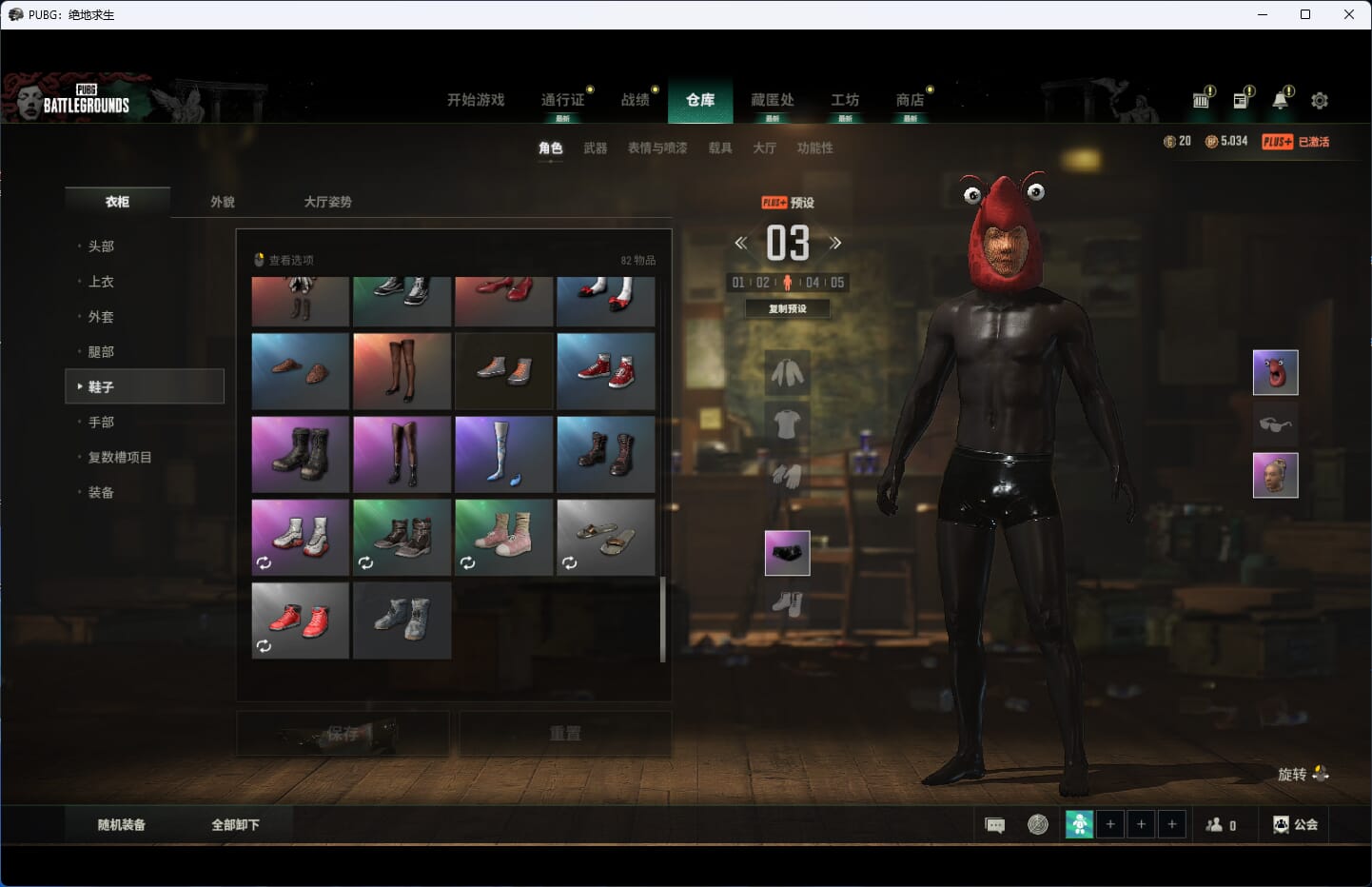This screenshot has width=1372, height=887.
Task: Choose the red shoes item in last row
Action: coord(300,621)
